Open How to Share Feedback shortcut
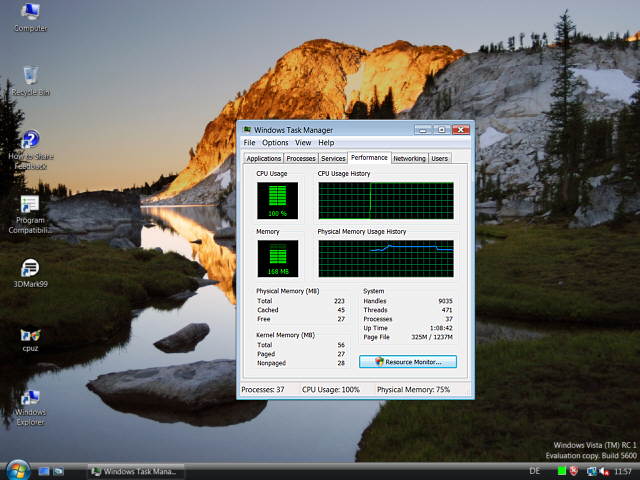This screenshot has height=480, width=640. (31, 149)
